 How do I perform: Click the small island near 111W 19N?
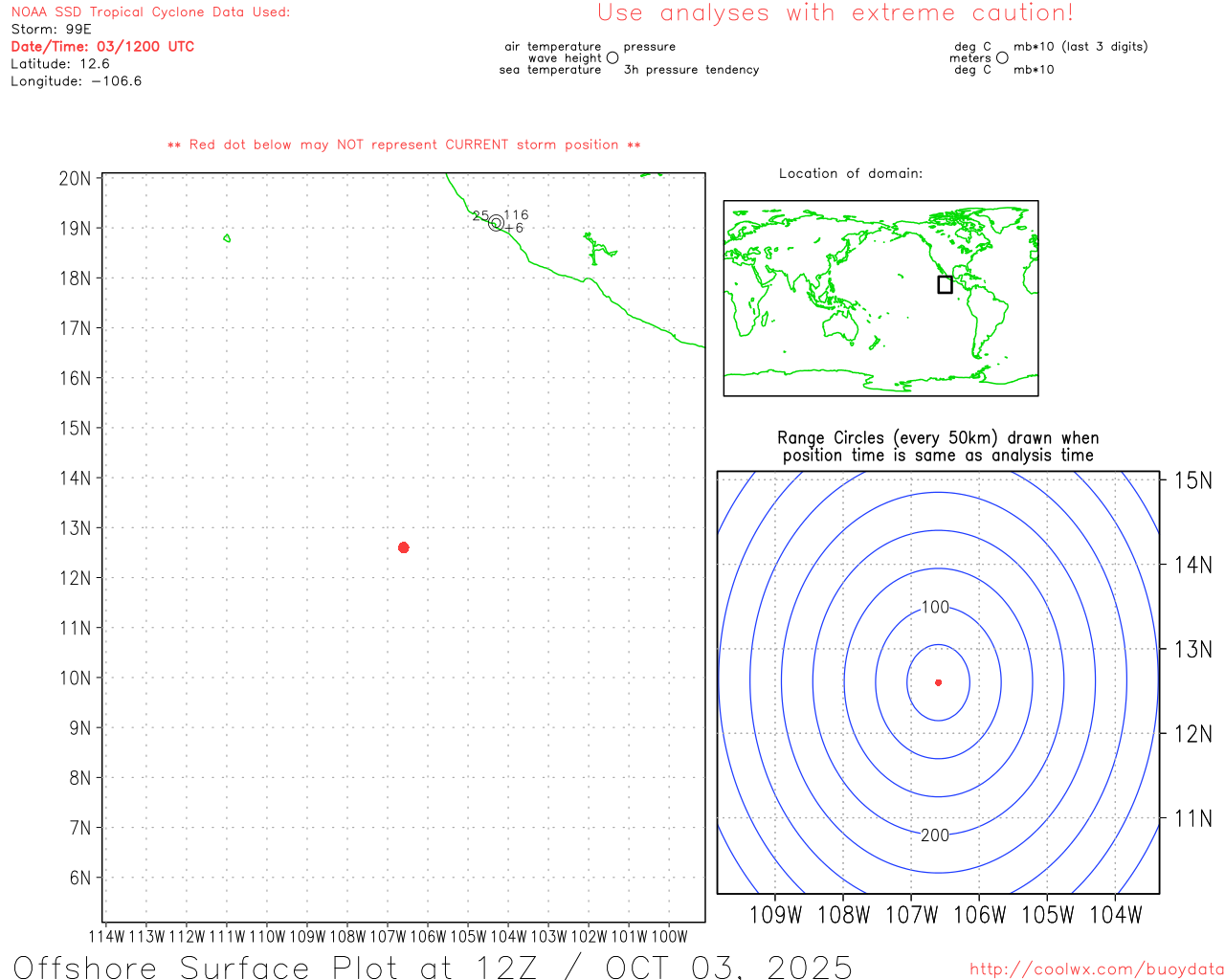coord(227,237)
